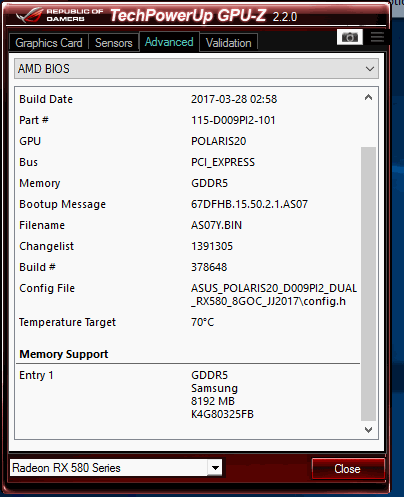Click the Samsung vendor text
Screen dimensions: 404x497
pyautogui.click(x=214, y=388)
